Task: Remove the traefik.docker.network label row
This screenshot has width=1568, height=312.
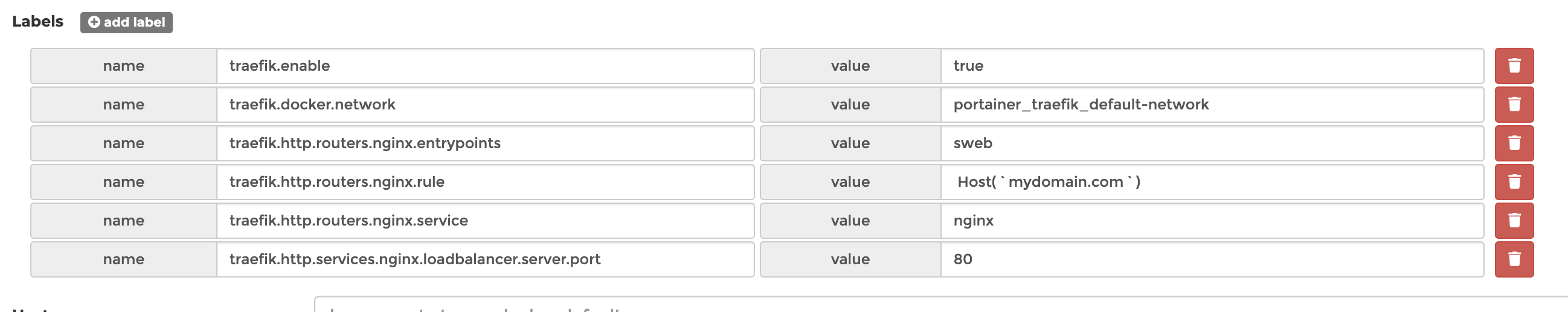Action: pyautogui.click(x=1514, y=105)
